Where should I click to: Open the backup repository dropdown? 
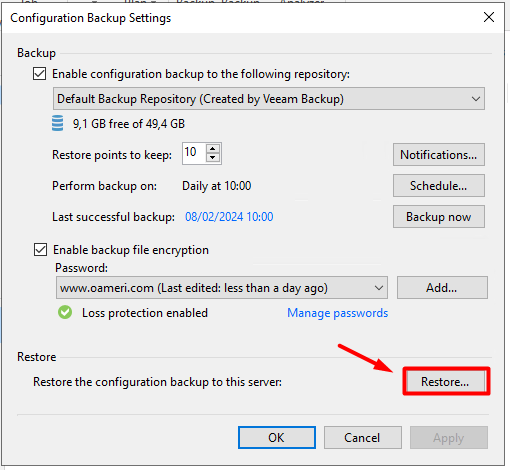[x=269, y=99]
